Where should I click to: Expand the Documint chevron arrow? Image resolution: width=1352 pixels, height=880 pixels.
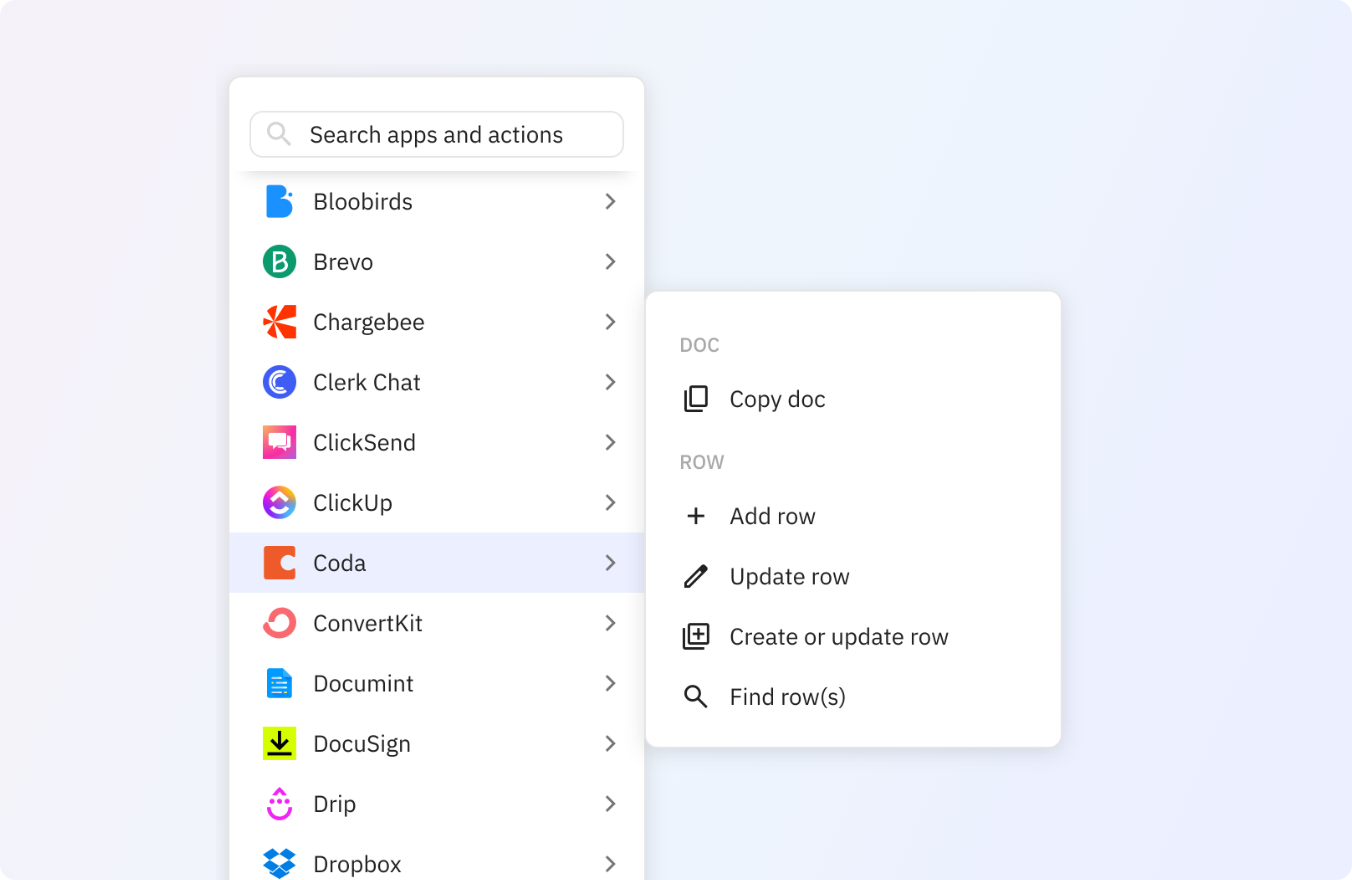click(x=610, y=683)
